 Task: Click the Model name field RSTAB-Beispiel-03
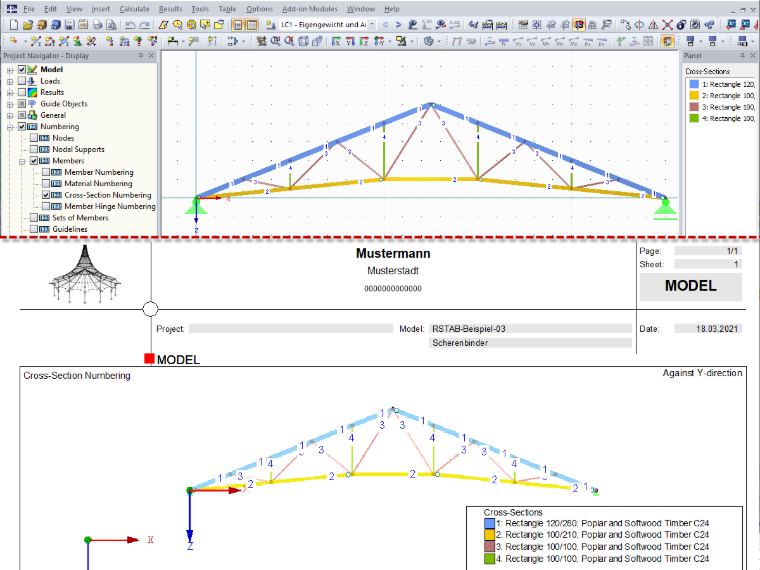[x=530, y=329]
